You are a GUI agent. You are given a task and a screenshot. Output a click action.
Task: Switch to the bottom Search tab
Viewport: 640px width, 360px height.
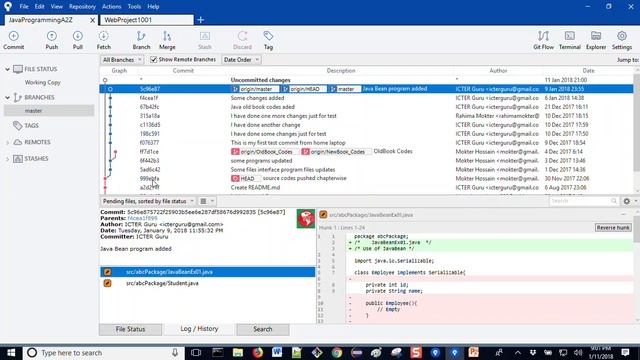tap(262, 329)
